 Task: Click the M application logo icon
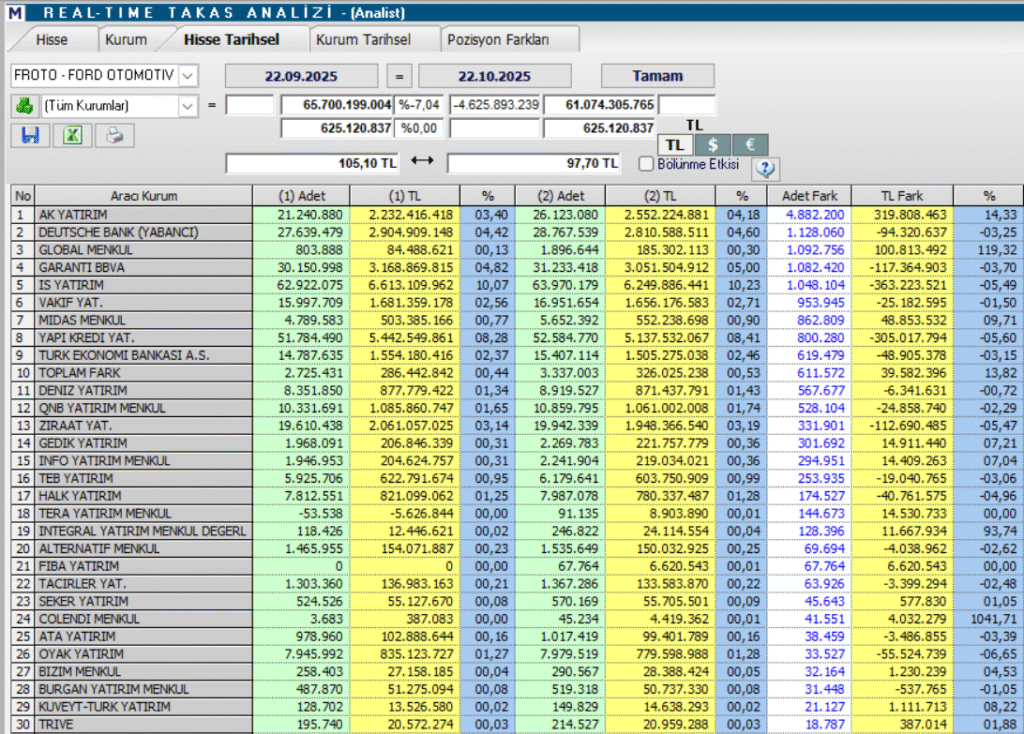click(15, 13)
